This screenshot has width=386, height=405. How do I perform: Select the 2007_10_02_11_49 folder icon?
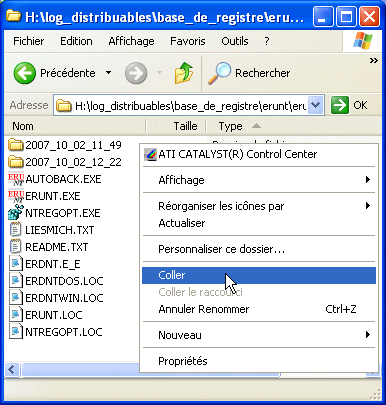(15, 145)
